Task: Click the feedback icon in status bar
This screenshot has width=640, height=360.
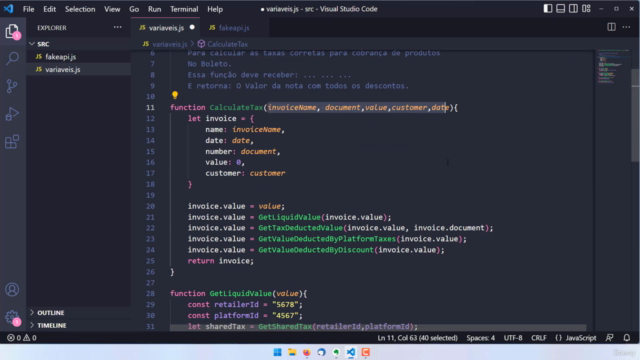Action: (x=609, y=338)
